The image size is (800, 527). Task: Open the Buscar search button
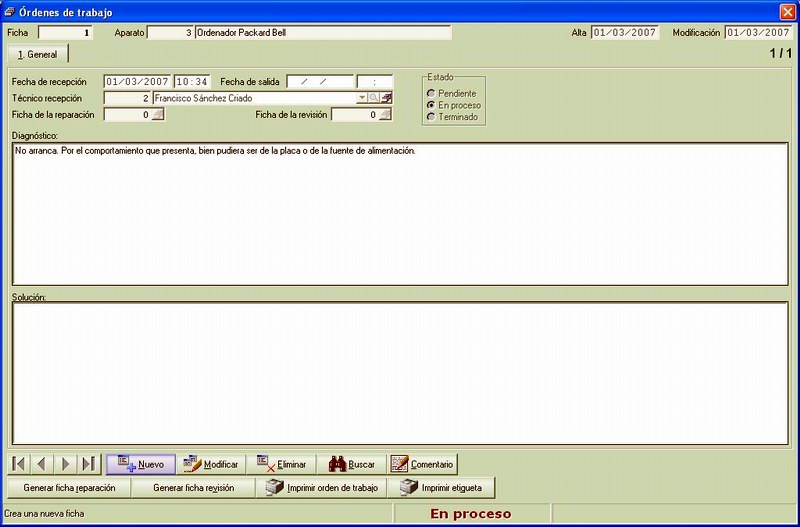tap(352, 464)
